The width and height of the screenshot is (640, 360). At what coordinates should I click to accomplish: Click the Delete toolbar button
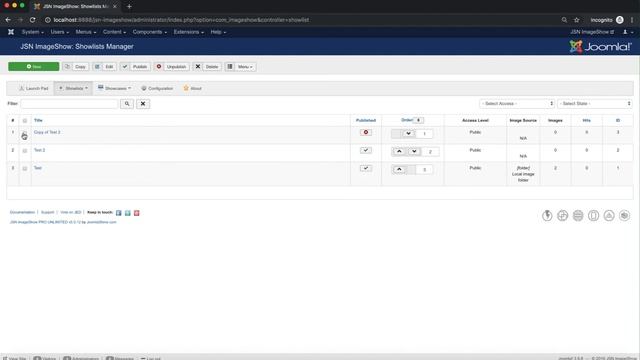207,67
